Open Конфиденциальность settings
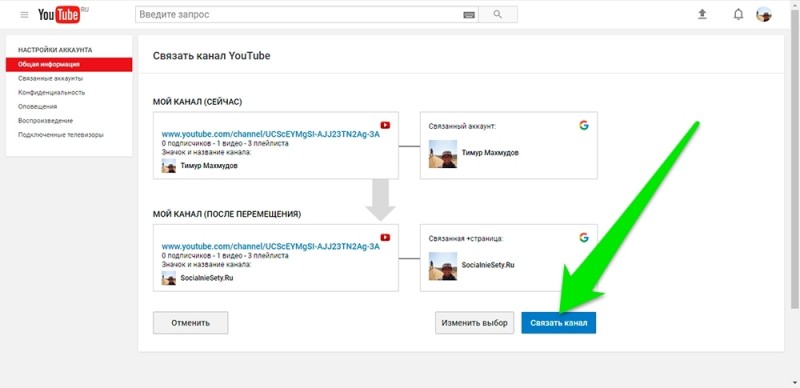 52,92
